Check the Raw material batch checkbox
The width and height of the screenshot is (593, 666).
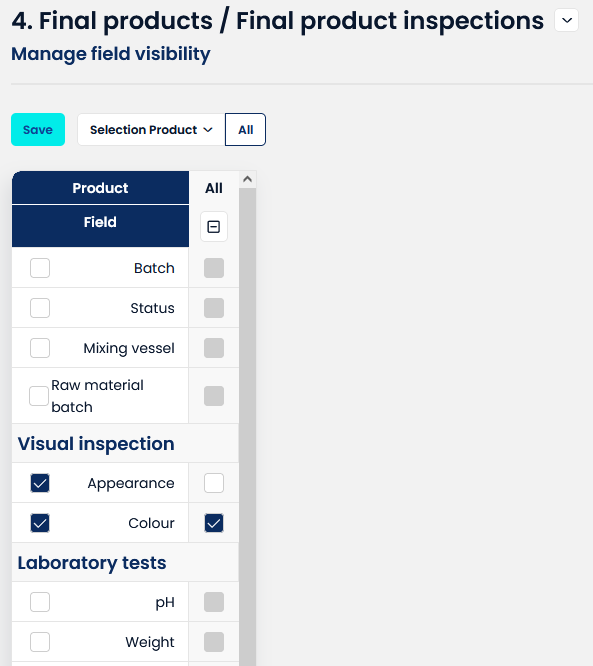(39, 396)
